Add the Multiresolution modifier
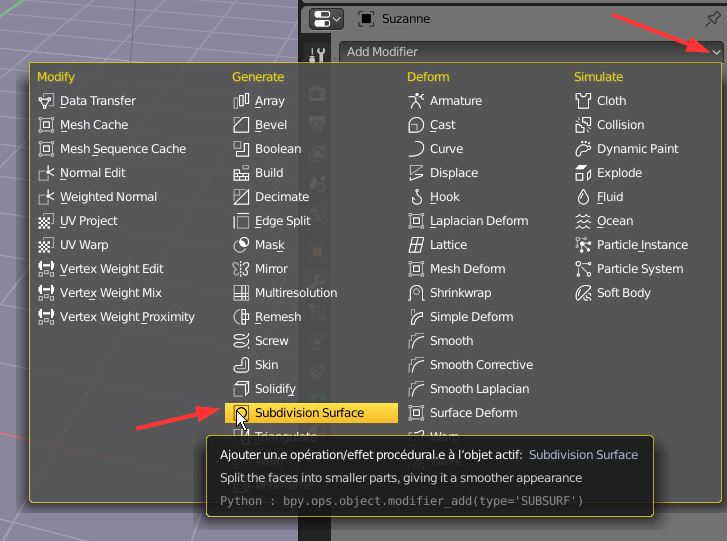The height and width of the screenshot is (541, 727). coord(285,293)
